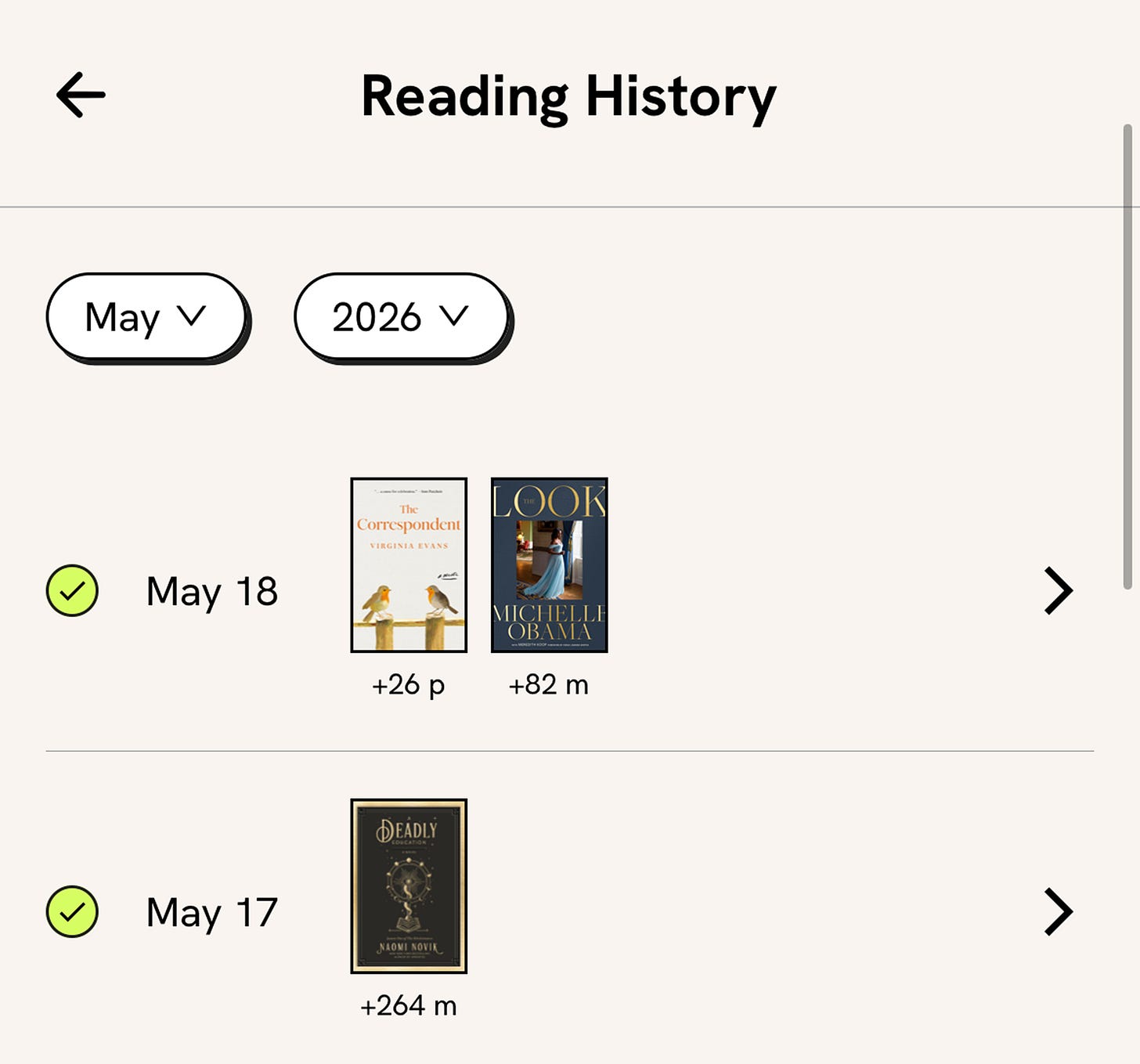The height and width of the screenshot is (1064, 1140).
Task: Open the 2026 year dropdown
Action: pyautogui.click(x=402, y=317)
